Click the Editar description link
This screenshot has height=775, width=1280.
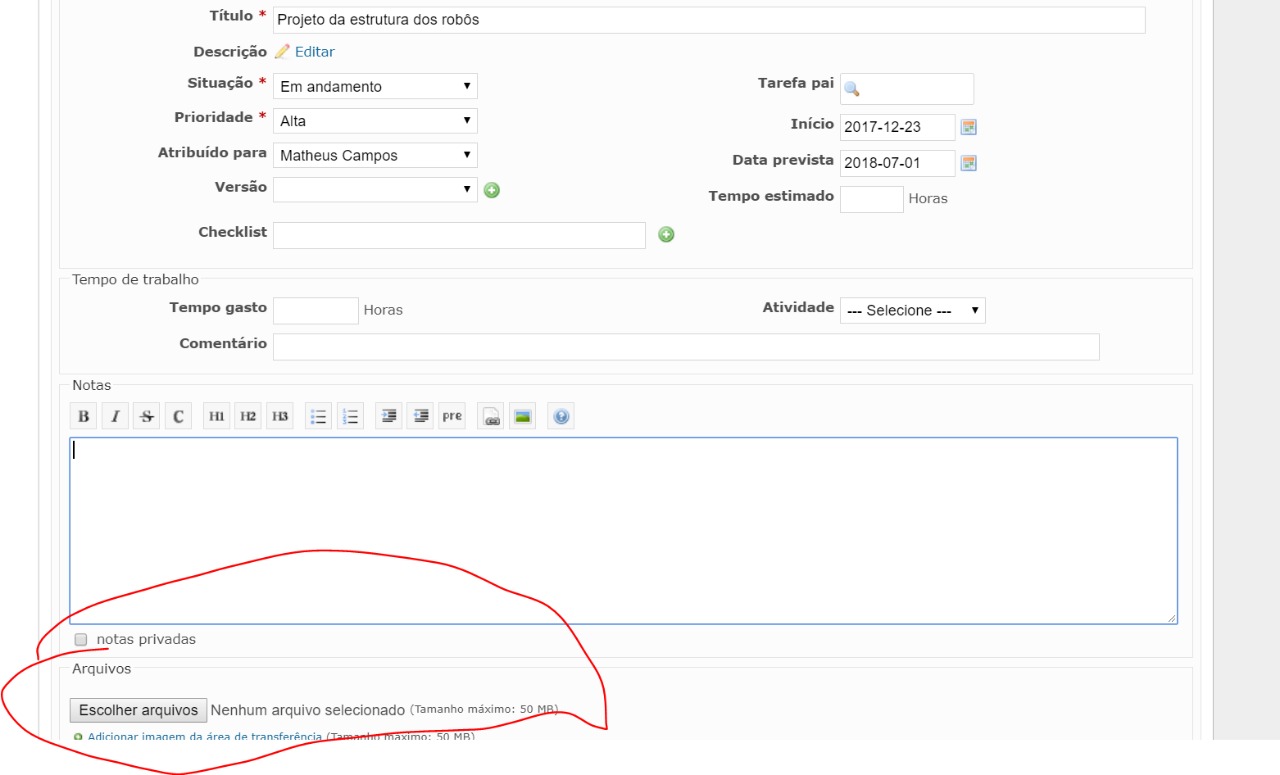pos(314,52)
